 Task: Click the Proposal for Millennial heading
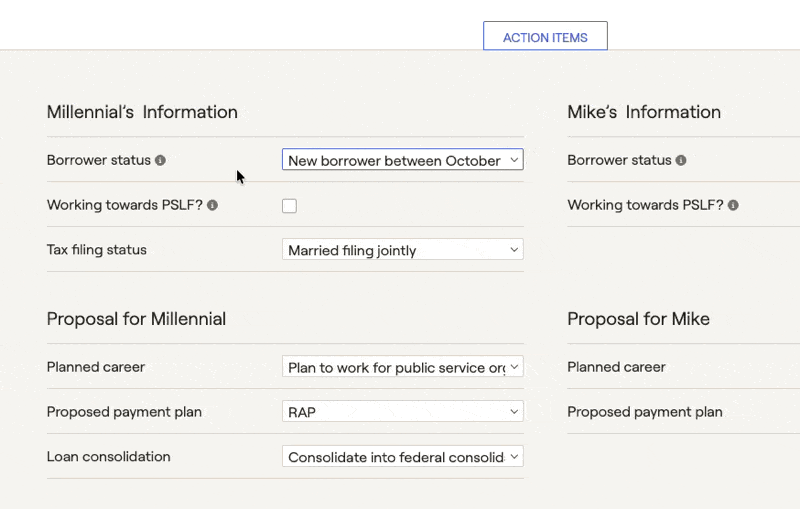click(136, 319)
